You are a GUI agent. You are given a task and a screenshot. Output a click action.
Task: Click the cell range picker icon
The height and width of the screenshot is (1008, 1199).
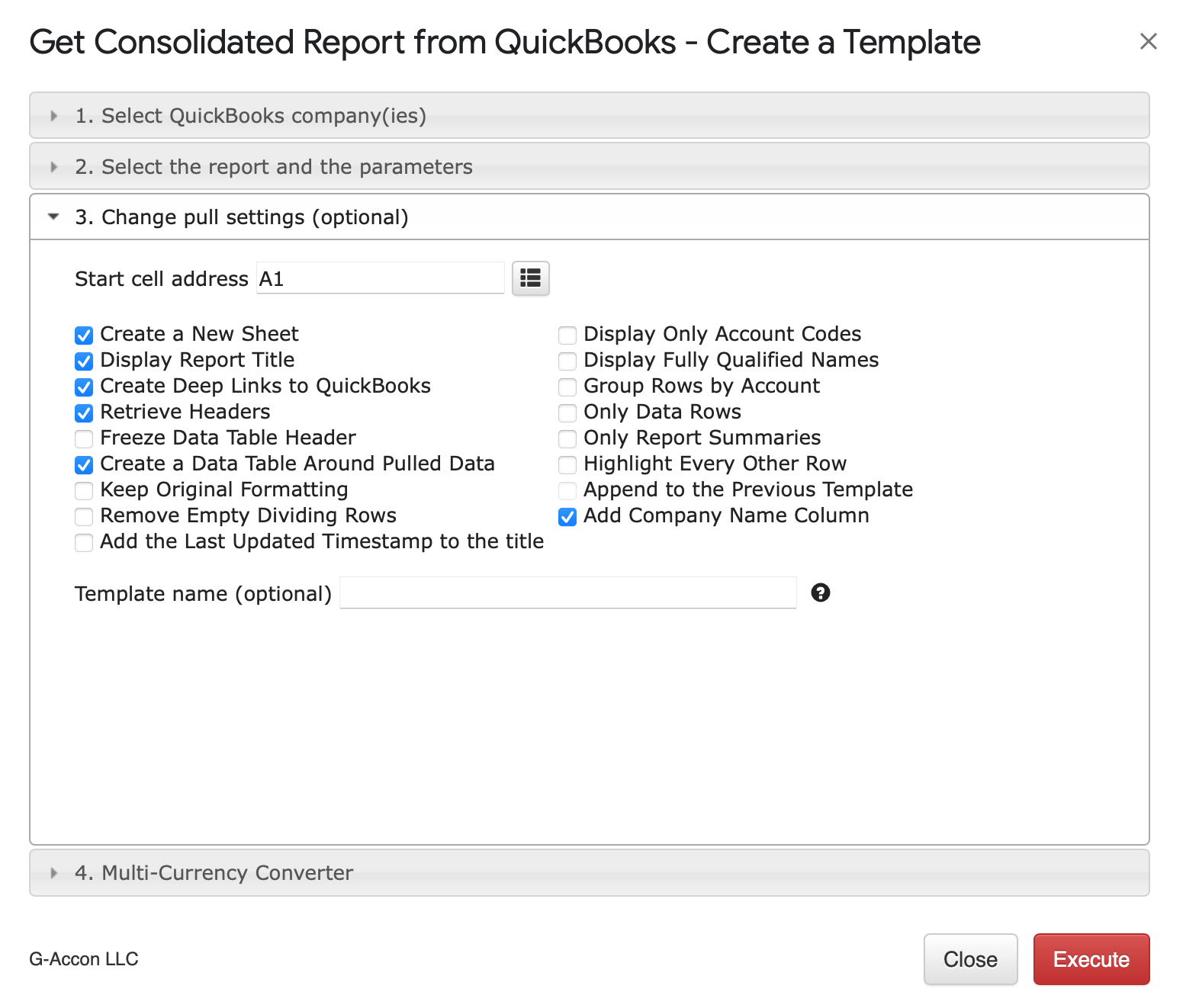(x=530, y=278)
